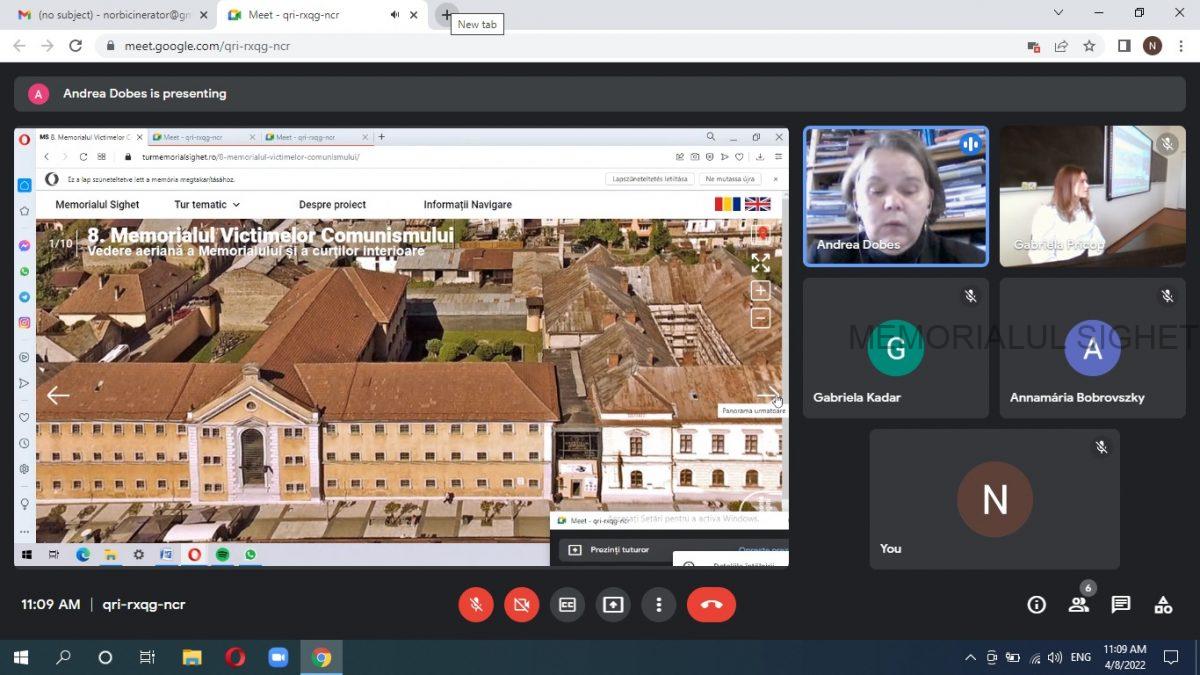Image resolution: width=1200 pixels, height=675 pixels.
Task: Open Meet's three-dot more options menu
Action: 658,604
